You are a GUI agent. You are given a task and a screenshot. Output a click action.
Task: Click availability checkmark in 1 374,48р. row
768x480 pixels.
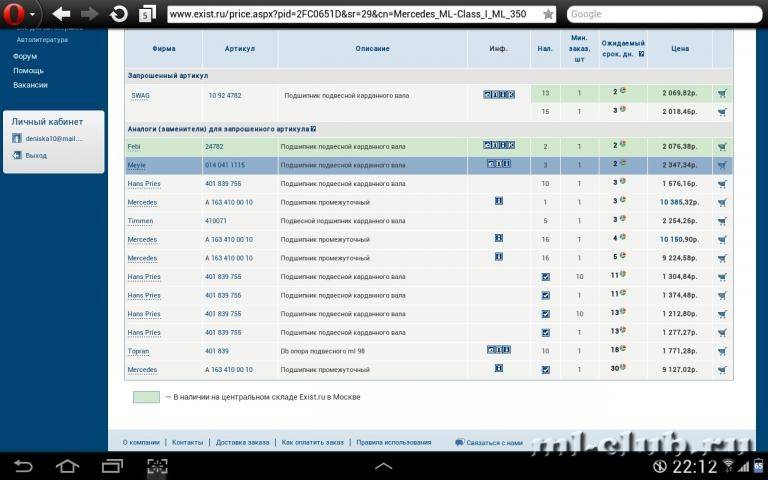pyautogui.click(x=546, y=295)
